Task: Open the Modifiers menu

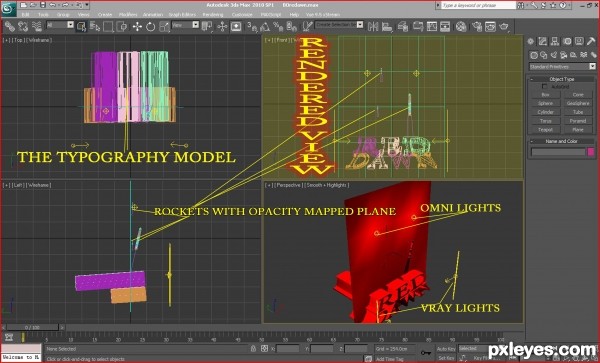Action: [x=128, y=15]
